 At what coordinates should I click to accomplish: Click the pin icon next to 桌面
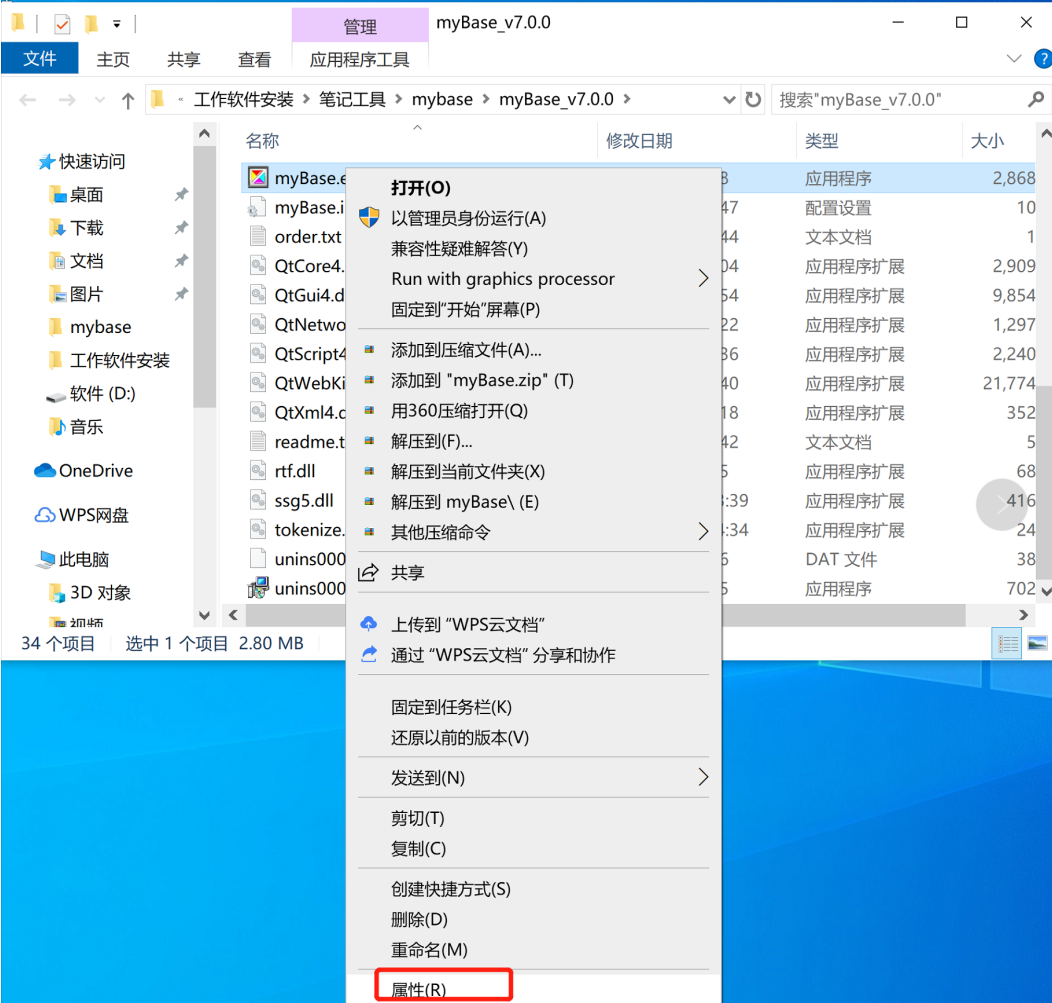[181, 195]
